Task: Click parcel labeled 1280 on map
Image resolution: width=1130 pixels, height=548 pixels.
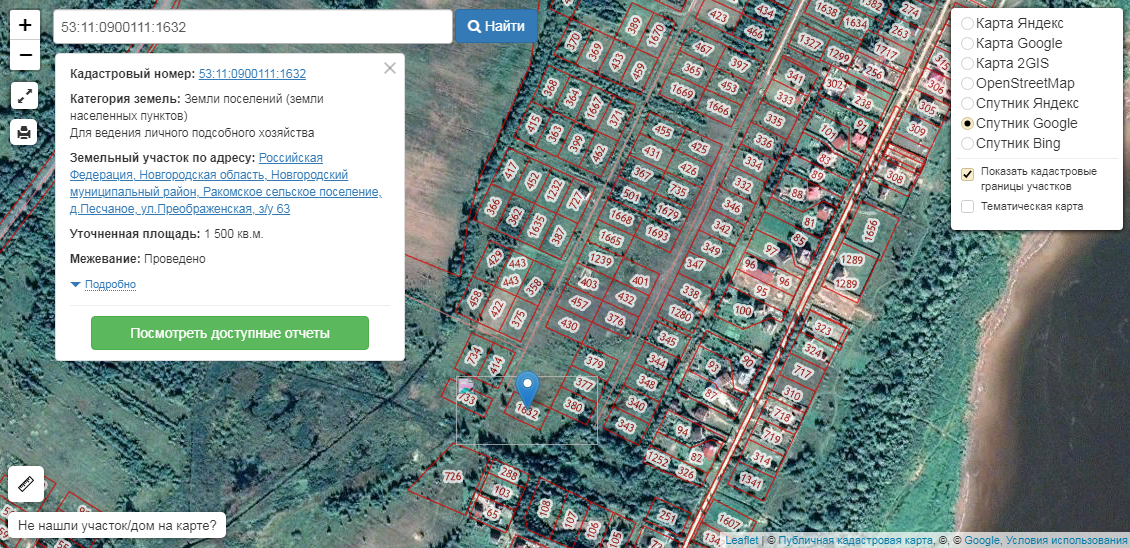Action: click(x=680, y=314)
